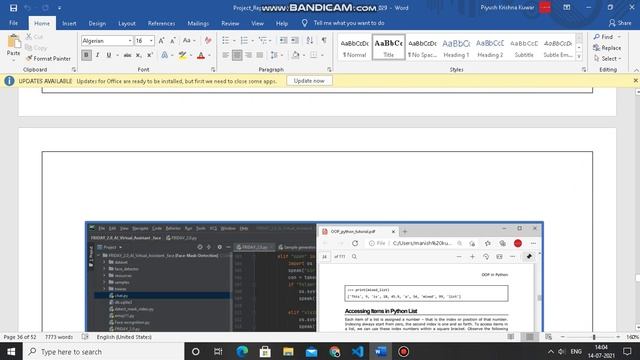Insert a bullet list
The width and height of the screenshot is (640, 360).
pyautogui.click(x=225, y=40)
